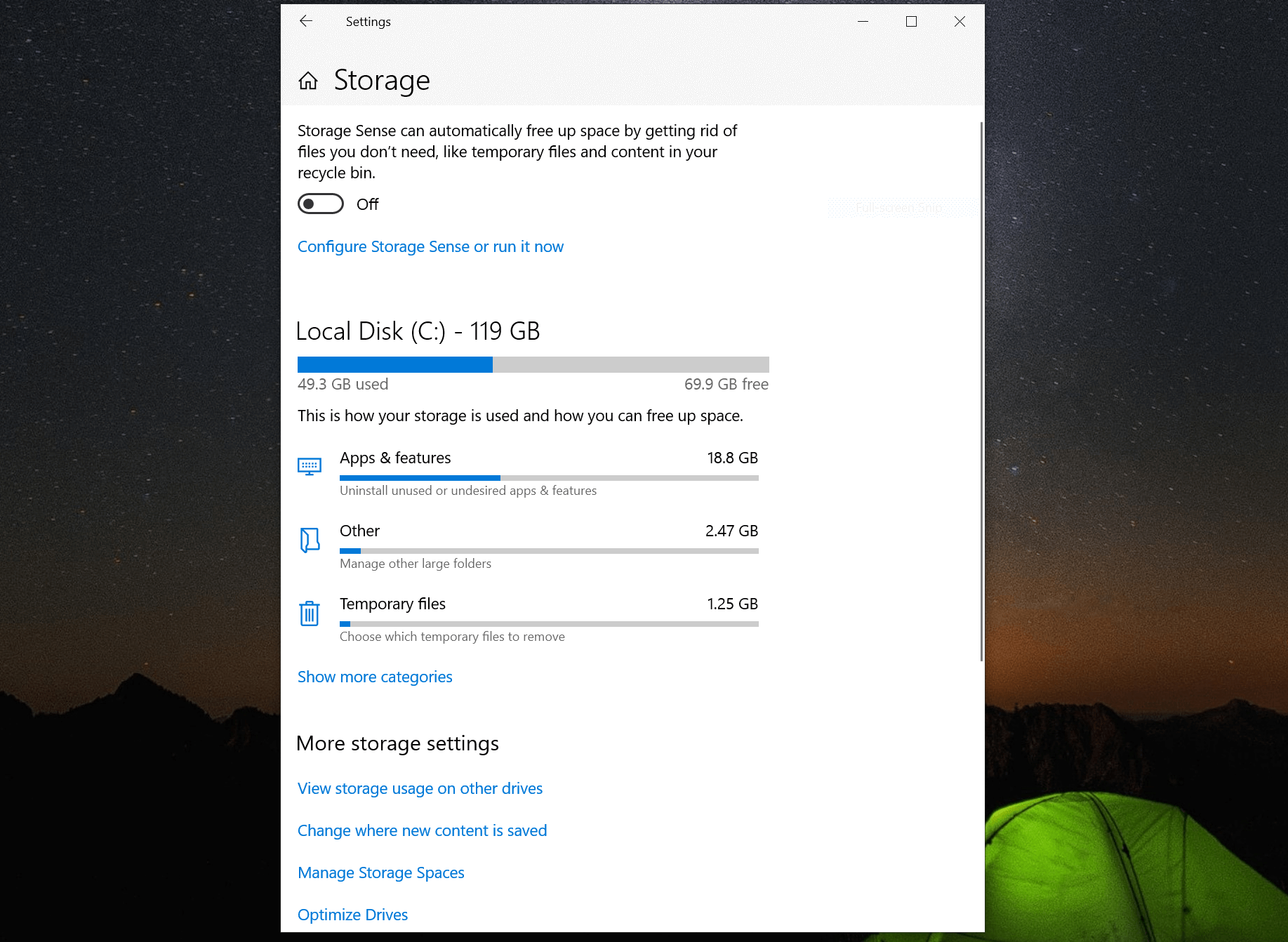Viewport: 1288px width, 942px height.
Task: Go to Settings home via house icon
Action: coord(308,81)
